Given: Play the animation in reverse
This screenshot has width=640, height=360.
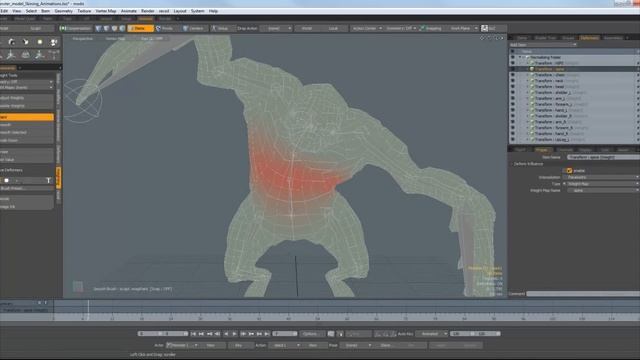Looking at the screenshot, I should point(226,334).
